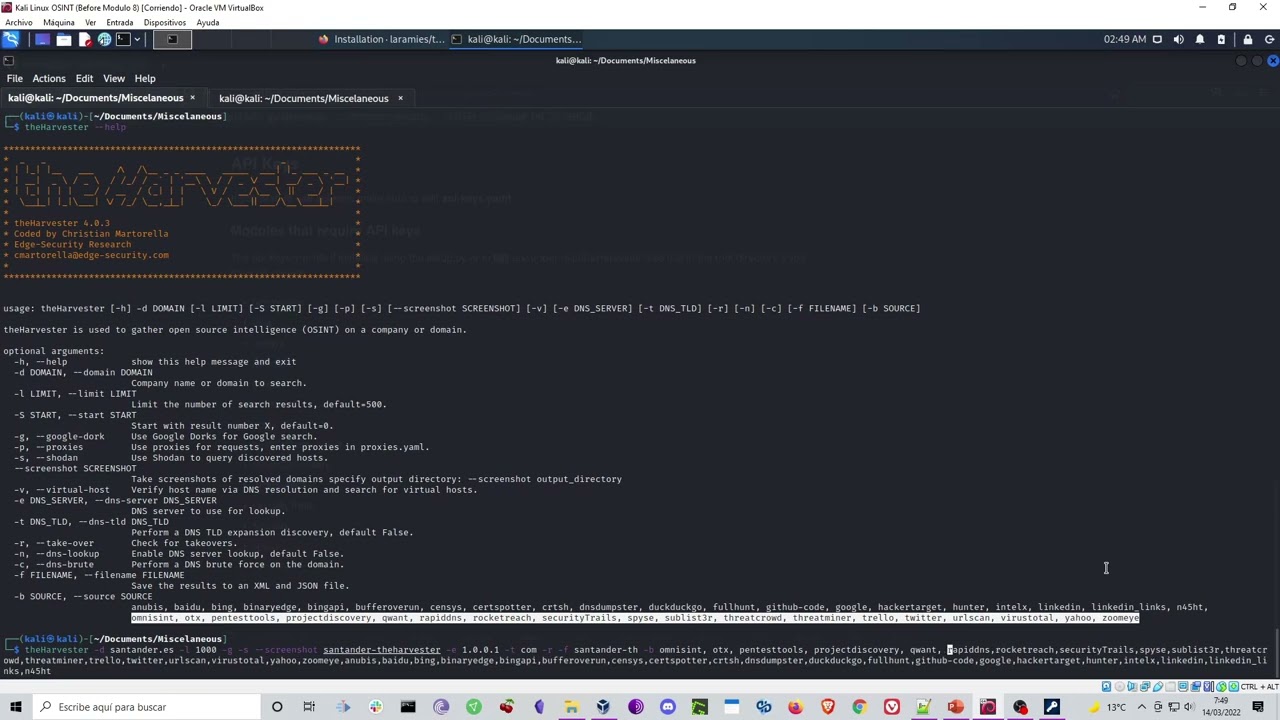Image resolution: width=1280 pixels, height=720 pixels.
Task: Open the terminal View menu
Action: pos(114,78)
